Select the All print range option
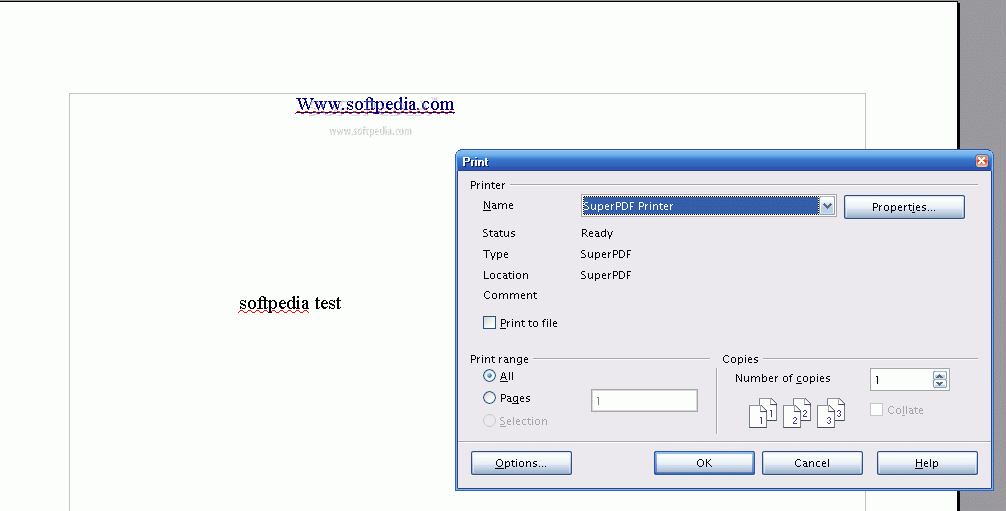1006x511 pixels. pyautogui.click(x=490, y=376)
